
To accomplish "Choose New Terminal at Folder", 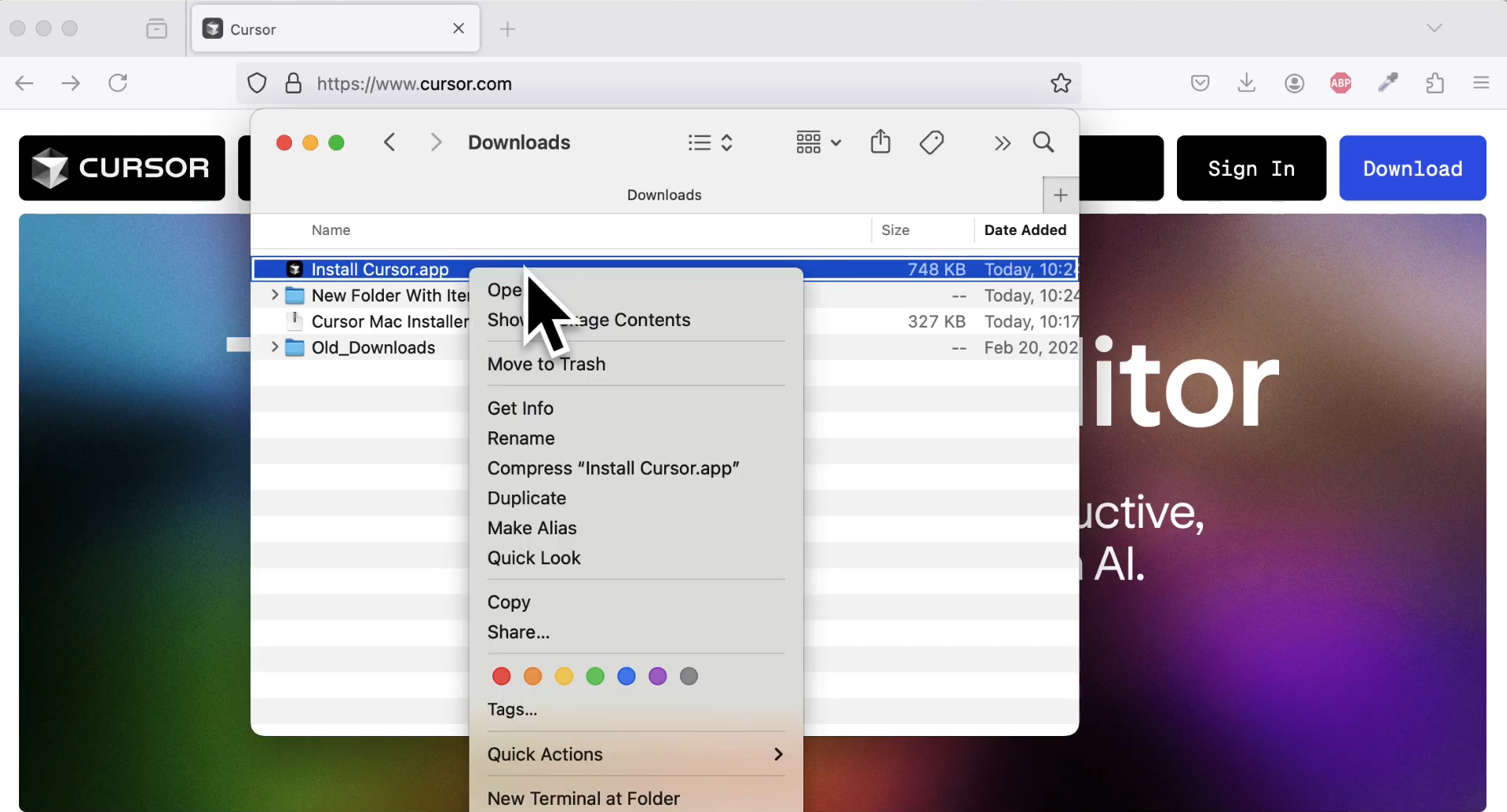I will point(583,799).
